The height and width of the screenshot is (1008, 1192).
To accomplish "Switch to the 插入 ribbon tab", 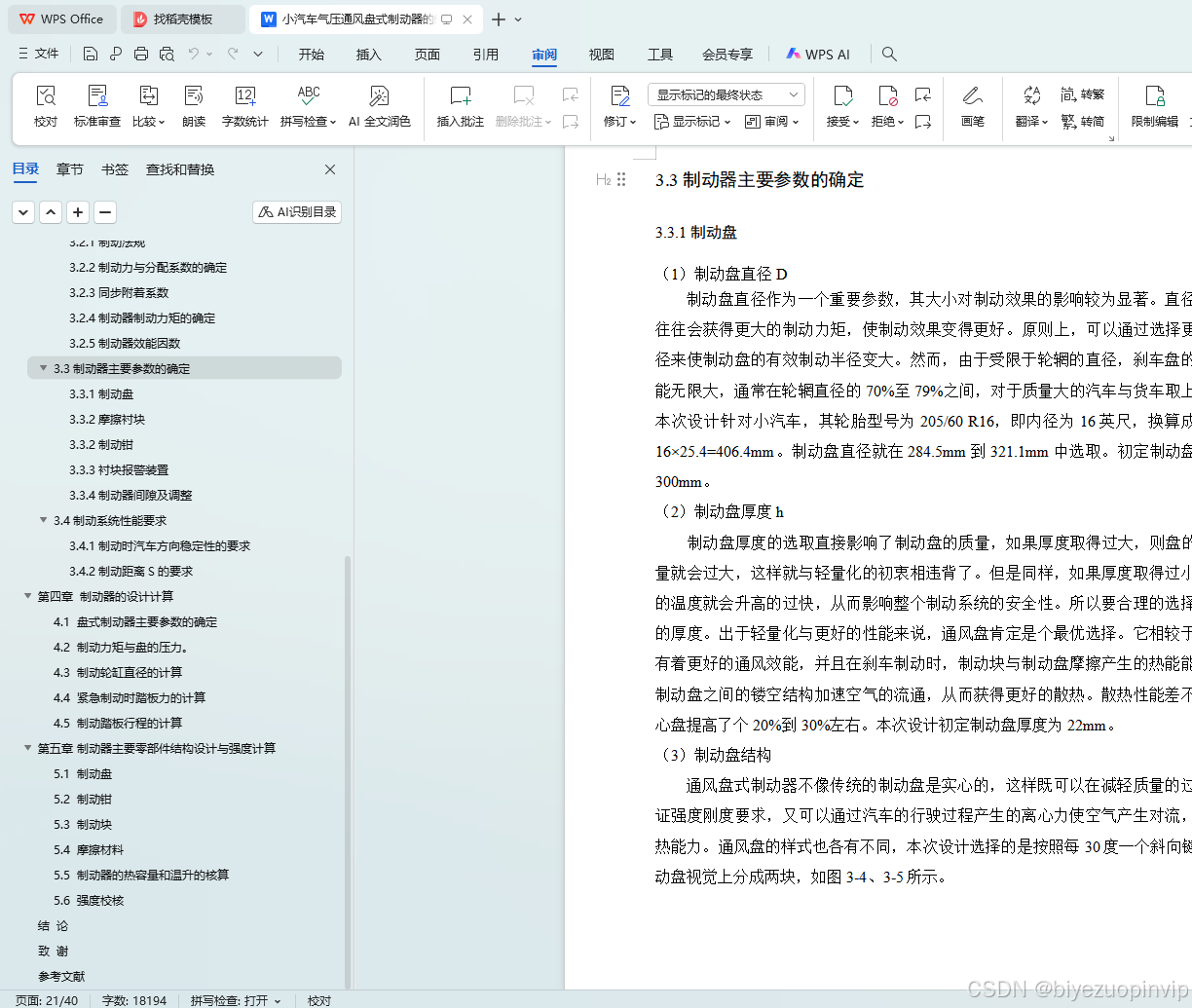I will (369, 55).
